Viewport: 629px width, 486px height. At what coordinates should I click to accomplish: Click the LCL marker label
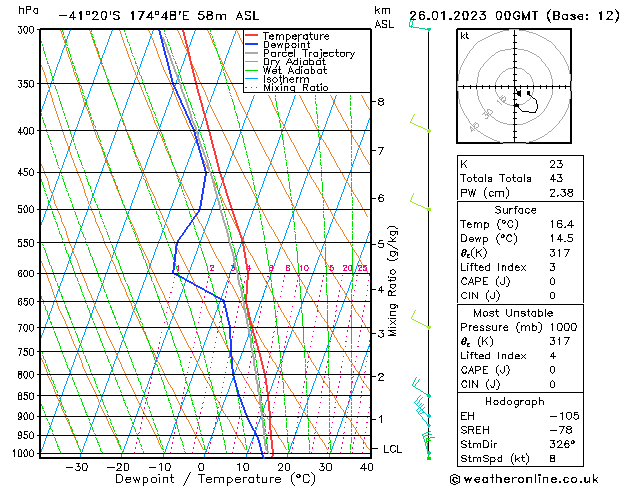click(x=394, y=450)
